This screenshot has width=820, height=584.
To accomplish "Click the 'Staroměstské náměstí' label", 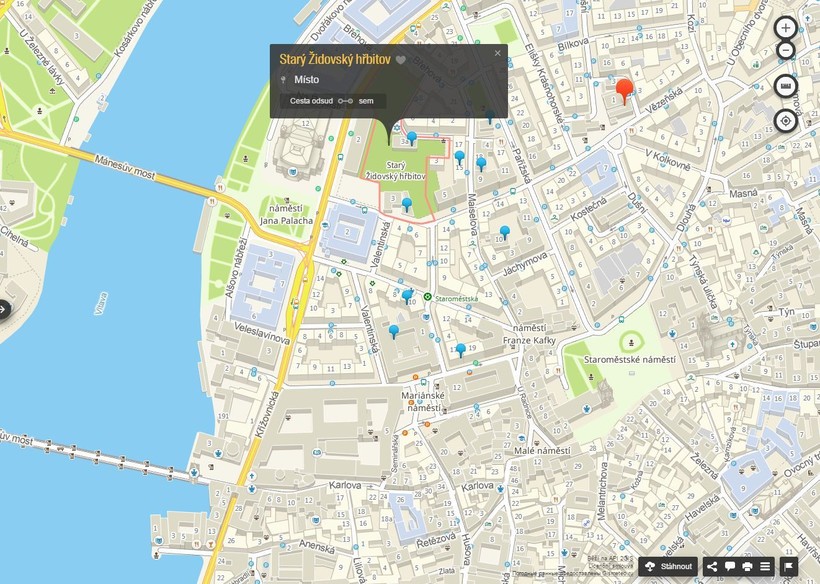I will click(630, 360).
